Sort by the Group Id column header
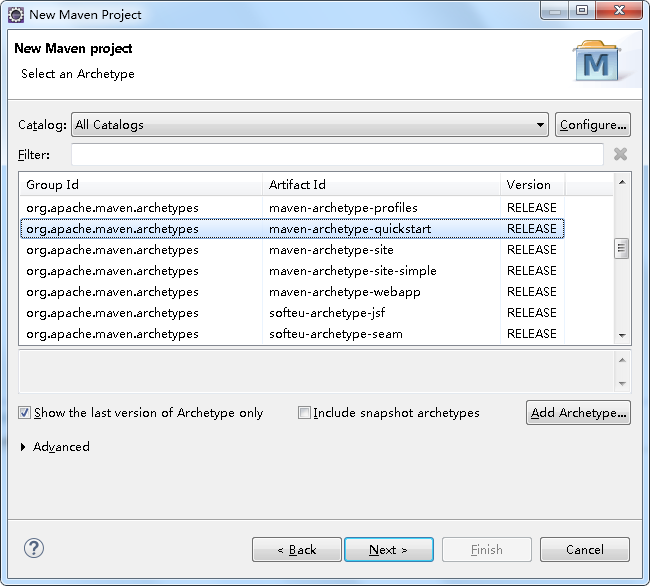Image resolution: width=650 pixels, height=586 pixels. [x=141, y=184]
